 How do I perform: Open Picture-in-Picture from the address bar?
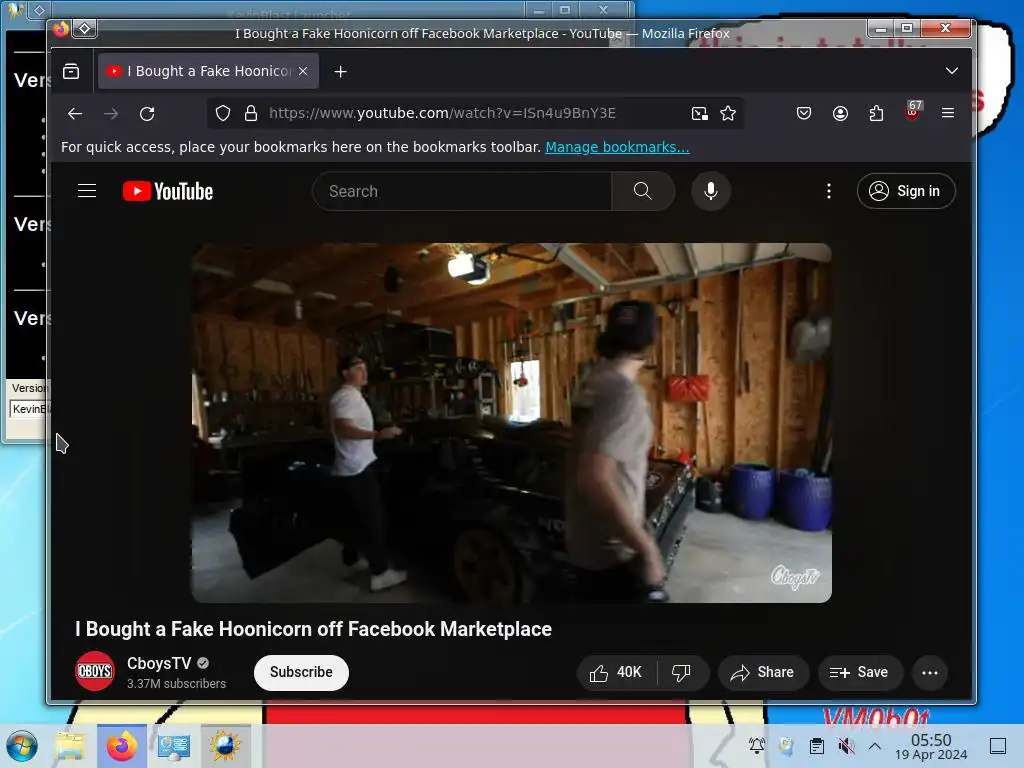(699, 113)
